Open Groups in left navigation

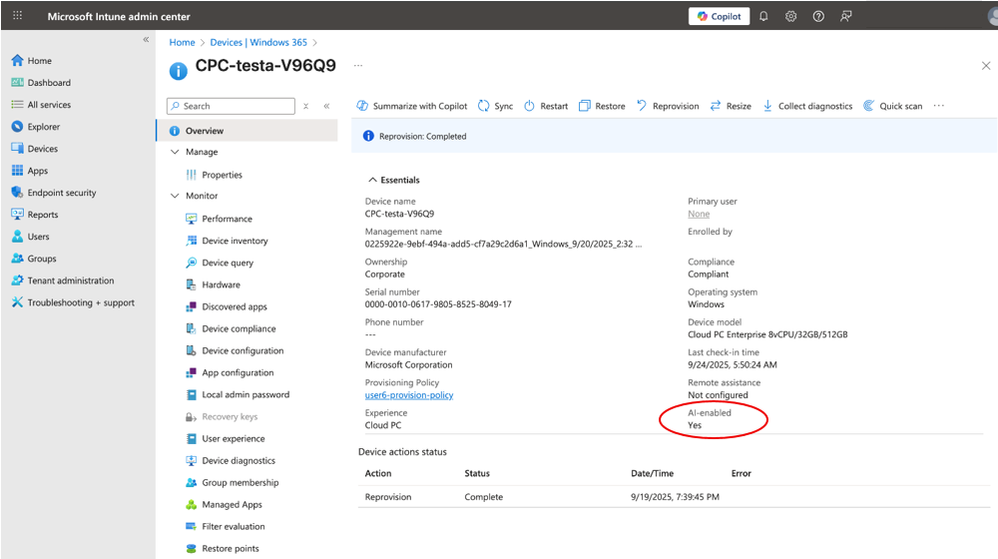(34, 258)
